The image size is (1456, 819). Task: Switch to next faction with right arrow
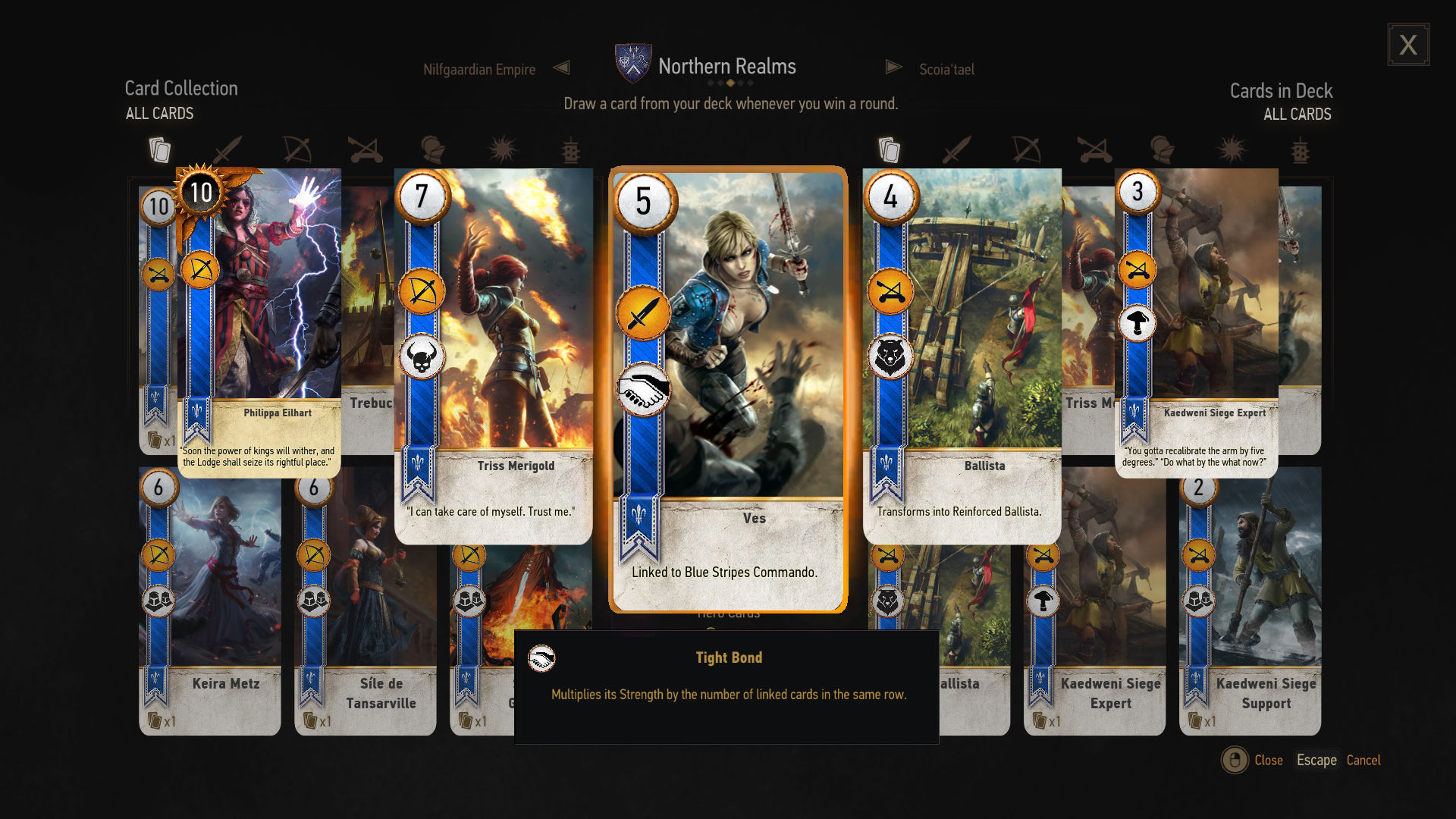point(893,67)
